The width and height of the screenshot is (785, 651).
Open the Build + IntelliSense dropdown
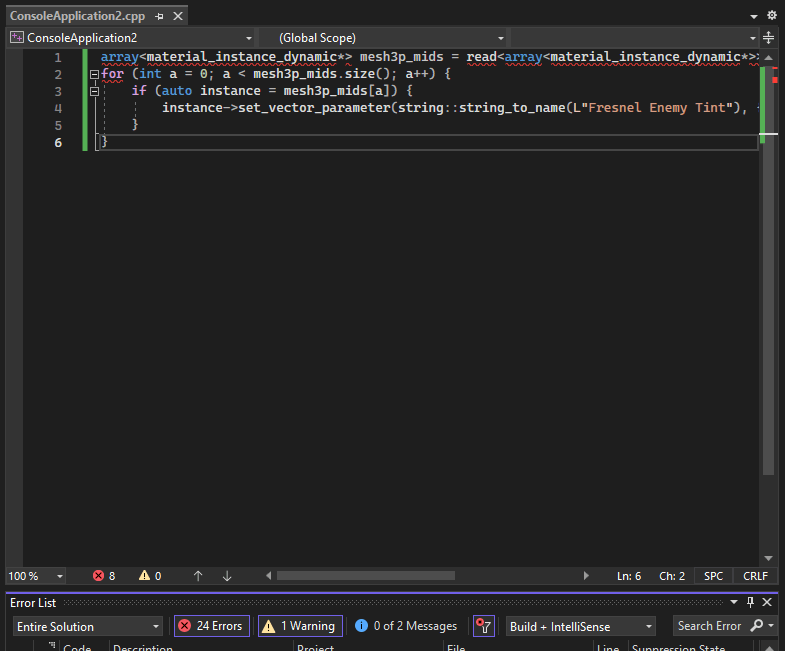(581, 626)
